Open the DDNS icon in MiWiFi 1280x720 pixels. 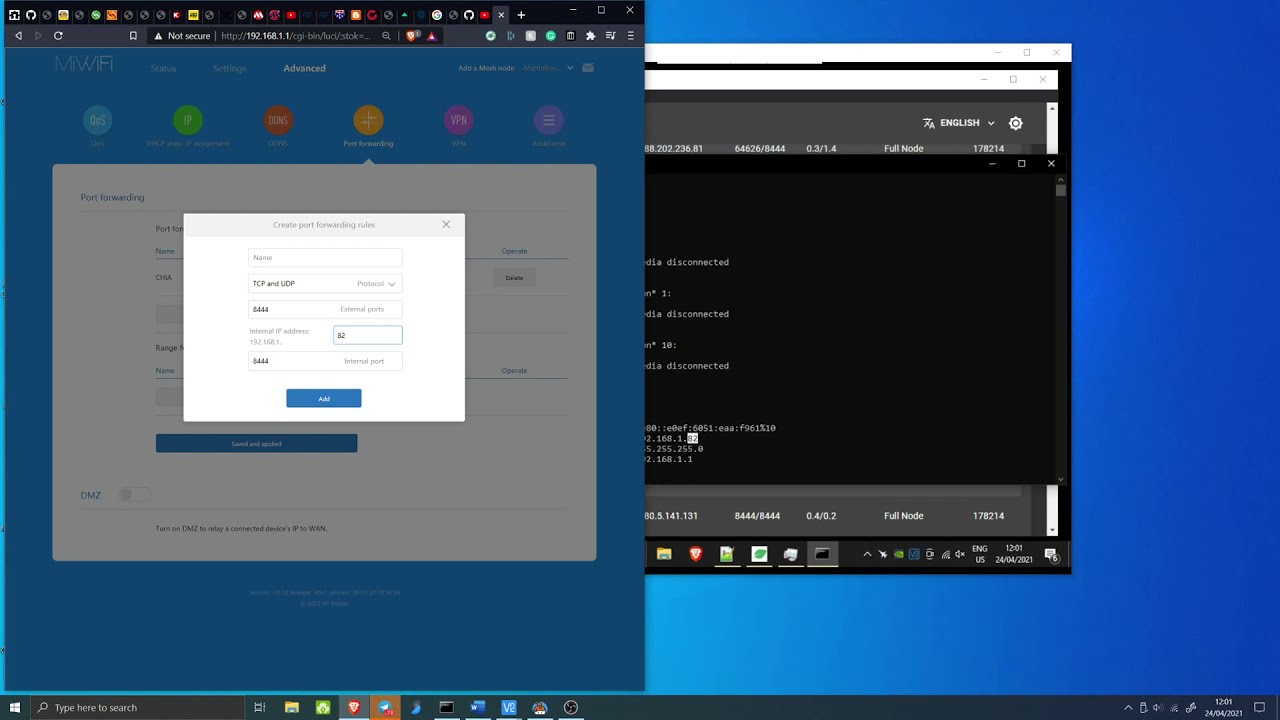tap(278, 120)
